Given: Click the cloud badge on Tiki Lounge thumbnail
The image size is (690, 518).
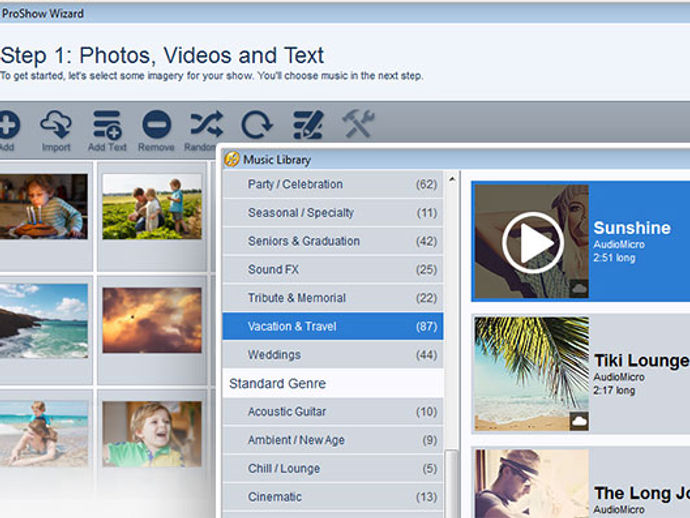Looking at the screenshot, I should tap(579, 421).
